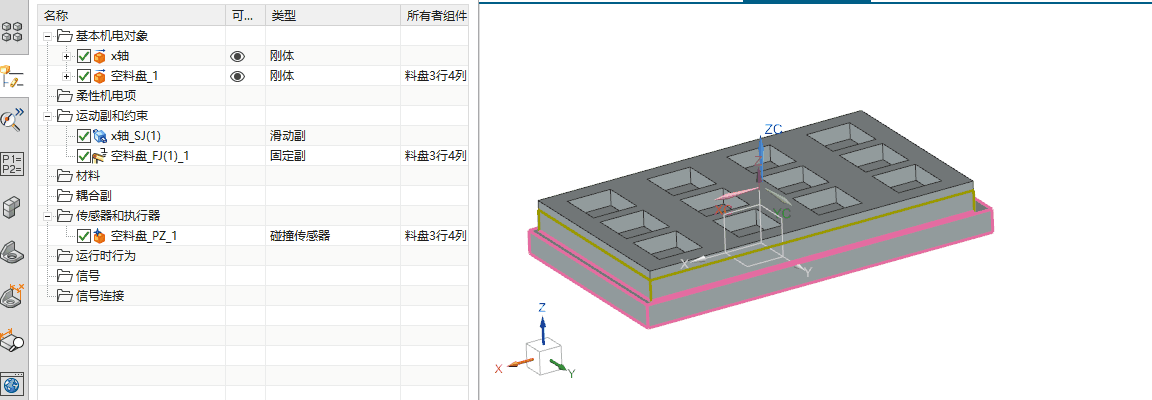Viewport: 1152px width, 400px height.
Task: Select the 运行时行为 folder
Action: [106, 256]
